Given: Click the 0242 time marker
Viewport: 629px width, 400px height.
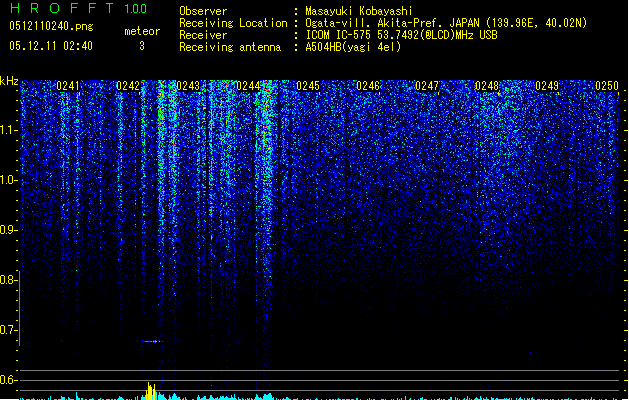Looking at the screenshot, I should click(x=128, y=86).
